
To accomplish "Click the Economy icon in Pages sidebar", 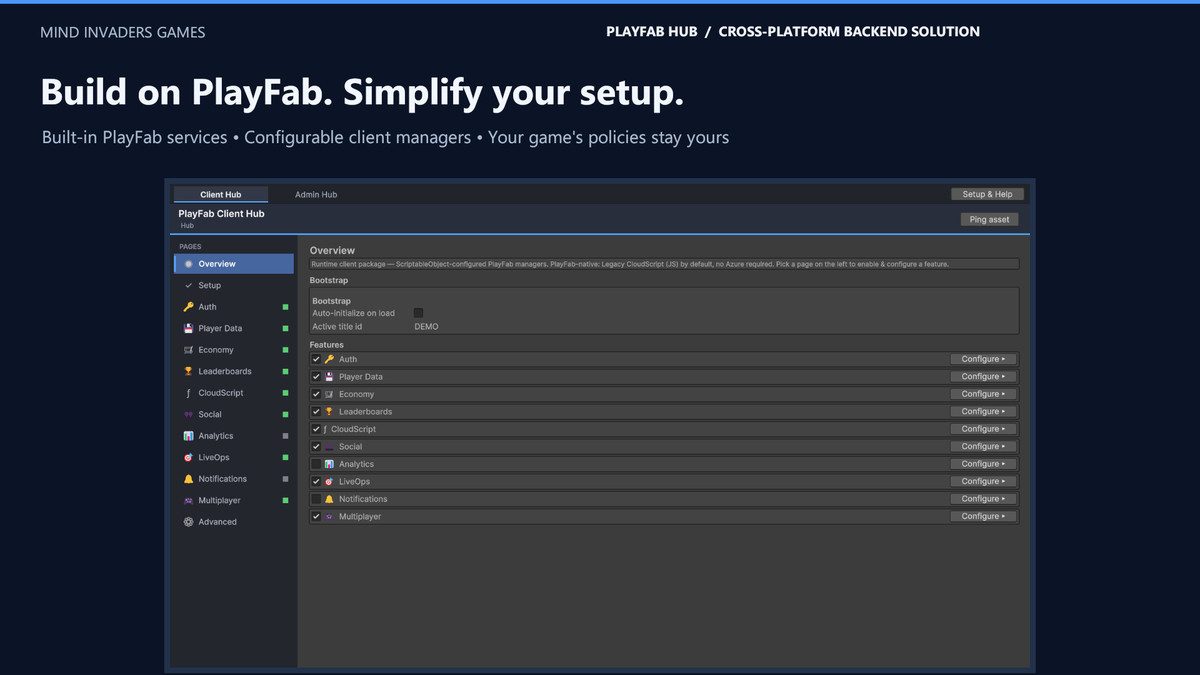I will pyautogui.click(x=189, y=350).
